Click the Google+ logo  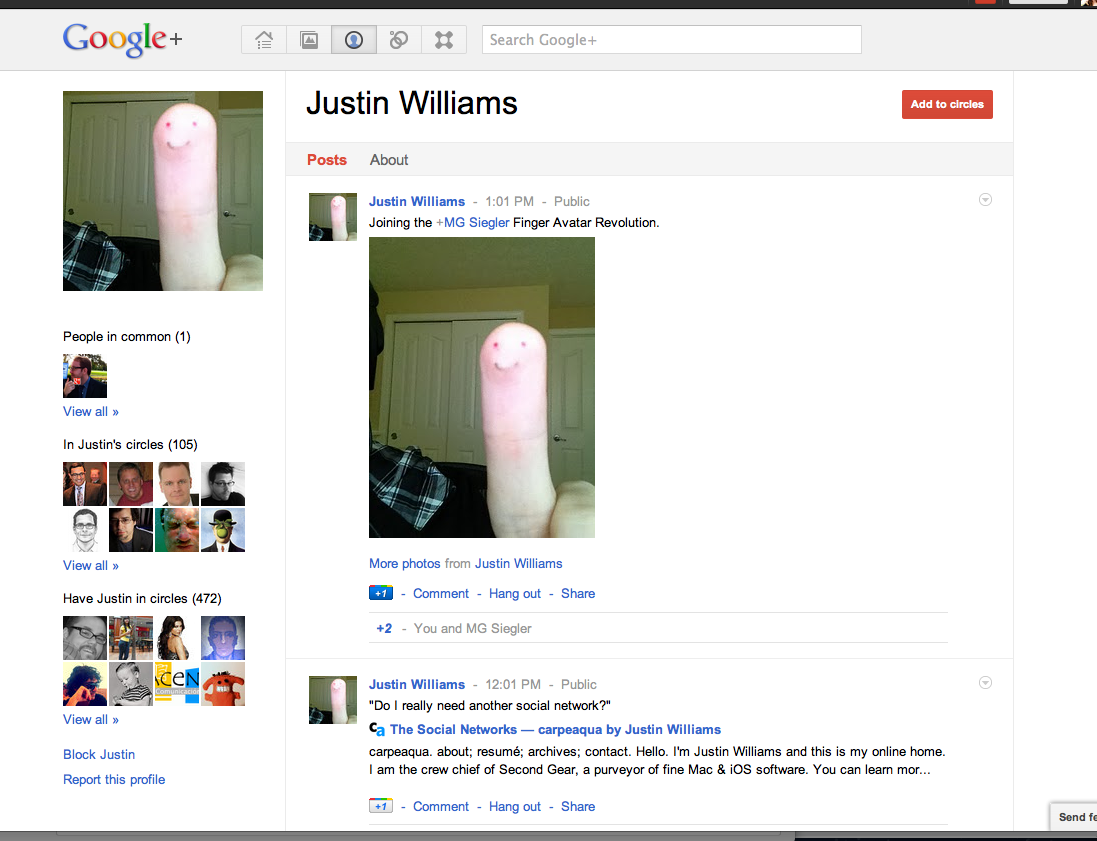pyautogui.click(x=122, y=39)
